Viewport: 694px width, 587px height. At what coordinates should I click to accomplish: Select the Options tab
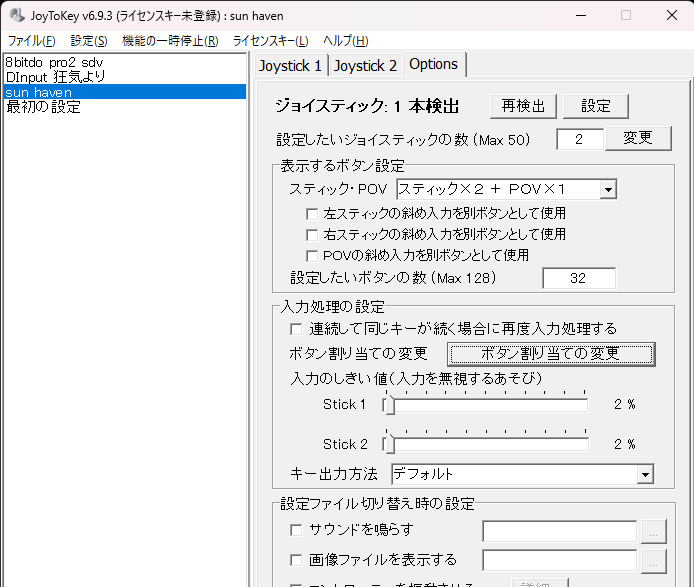pyautogui.click(x=434, y=64)
